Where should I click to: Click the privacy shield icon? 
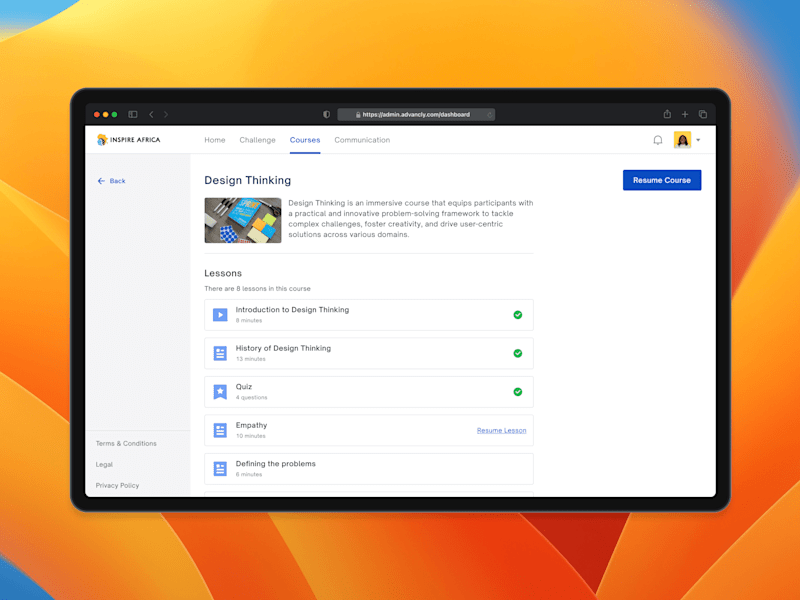327,114
